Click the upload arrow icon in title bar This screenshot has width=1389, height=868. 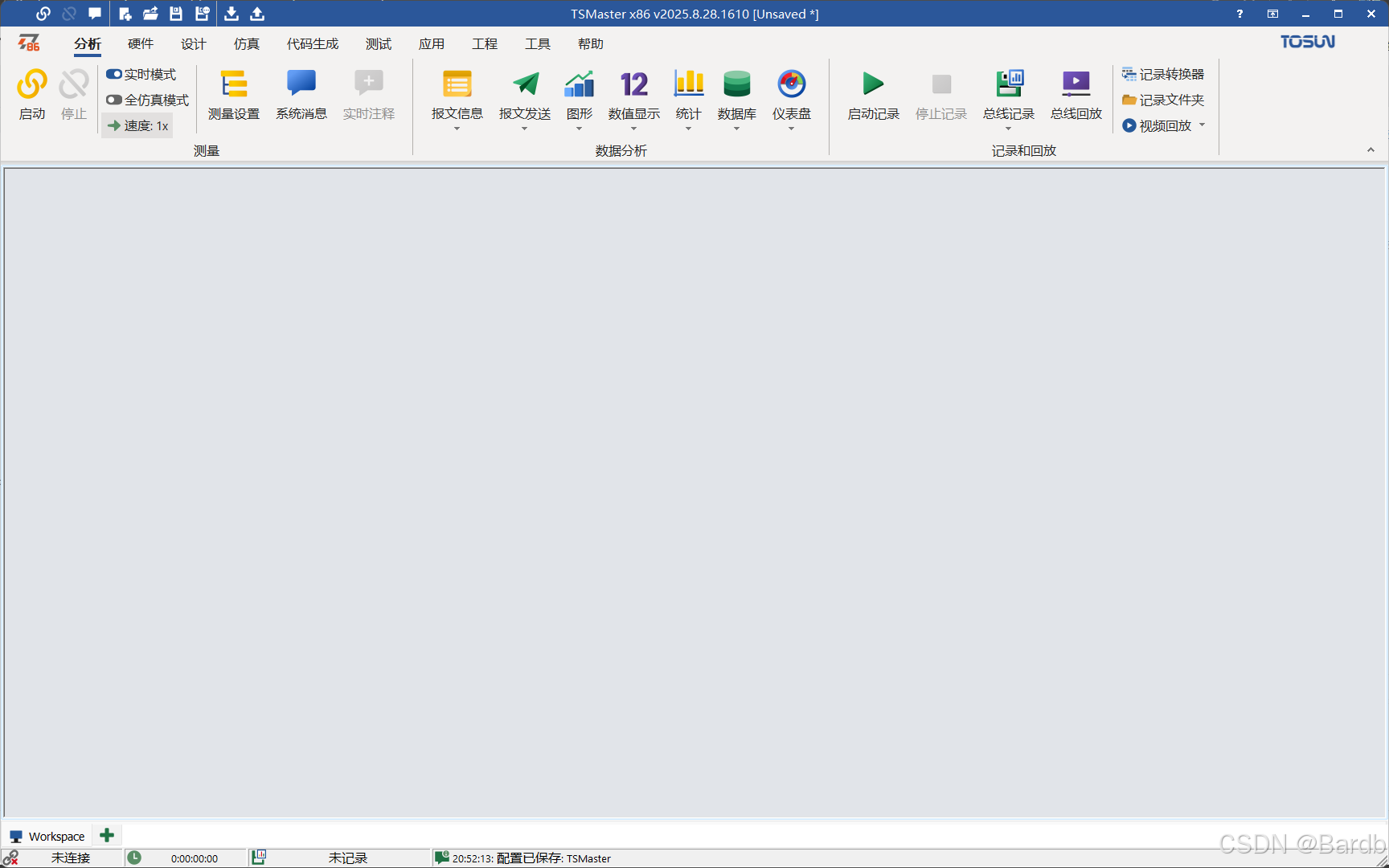click(257, 14)
